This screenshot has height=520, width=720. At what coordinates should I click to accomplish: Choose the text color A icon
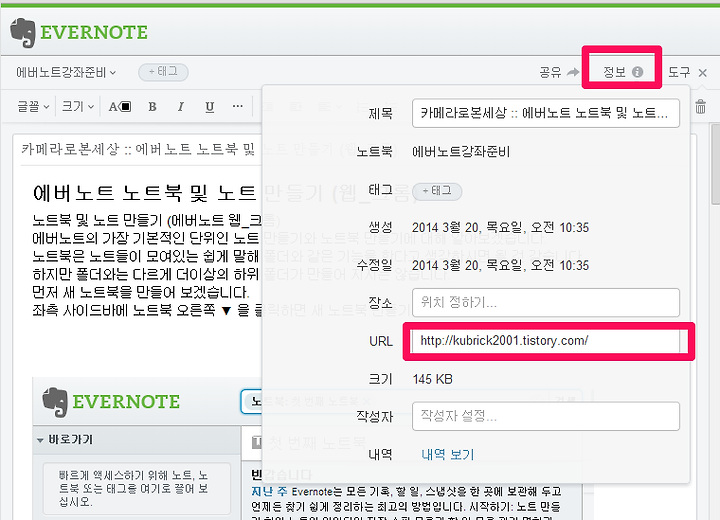pos(120,107)
